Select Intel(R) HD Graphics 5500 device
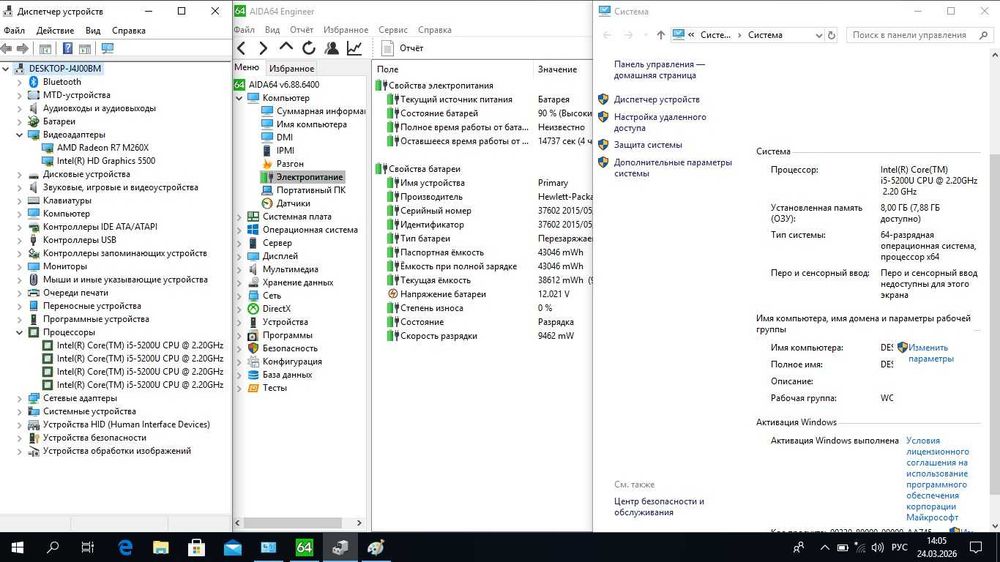This screenshot has height=562, width=1000. pyautogui.click(x=106, y=161)
